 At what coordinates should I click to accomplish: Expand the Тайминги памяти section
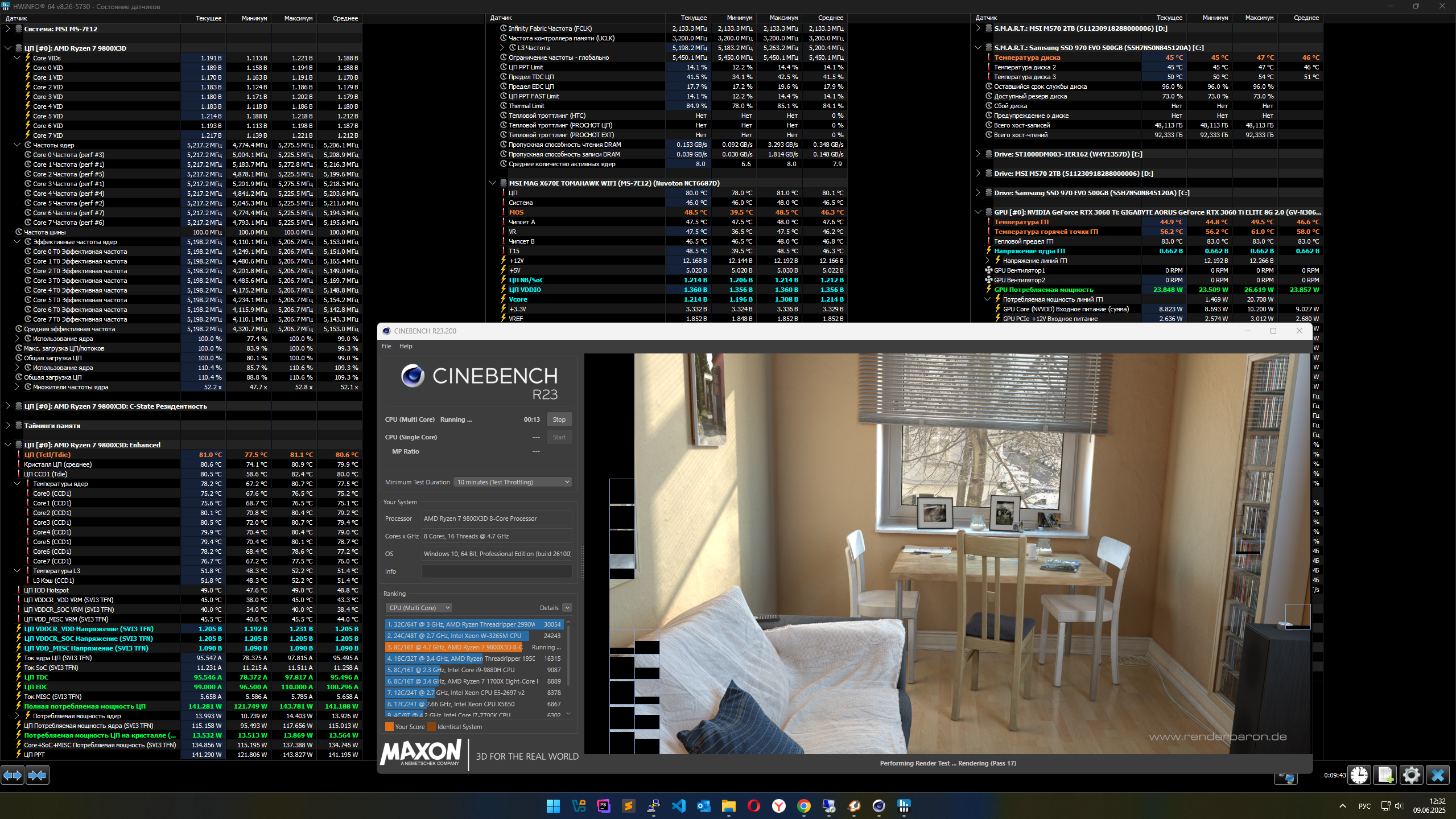pyautogui.click(x=8, y=426)
